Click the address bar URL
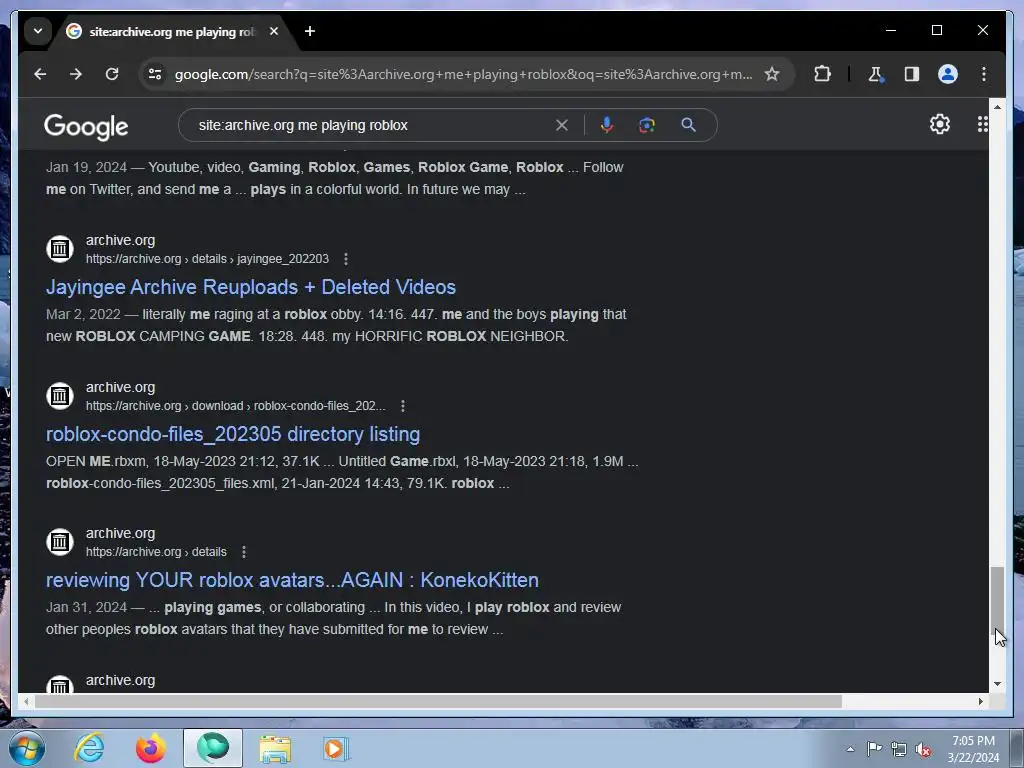This screenshot has height=768, width=1024. pyautogui.click(x=463, y=74)
